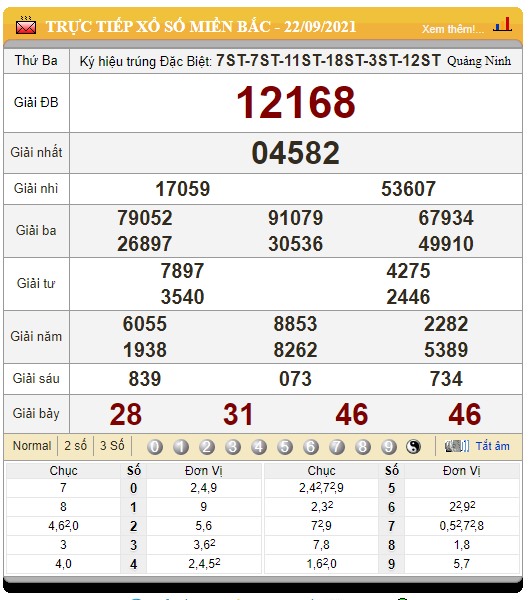Click the red envelope mail icon
This screenshot has width=532, height=600.
pos(26,26)
